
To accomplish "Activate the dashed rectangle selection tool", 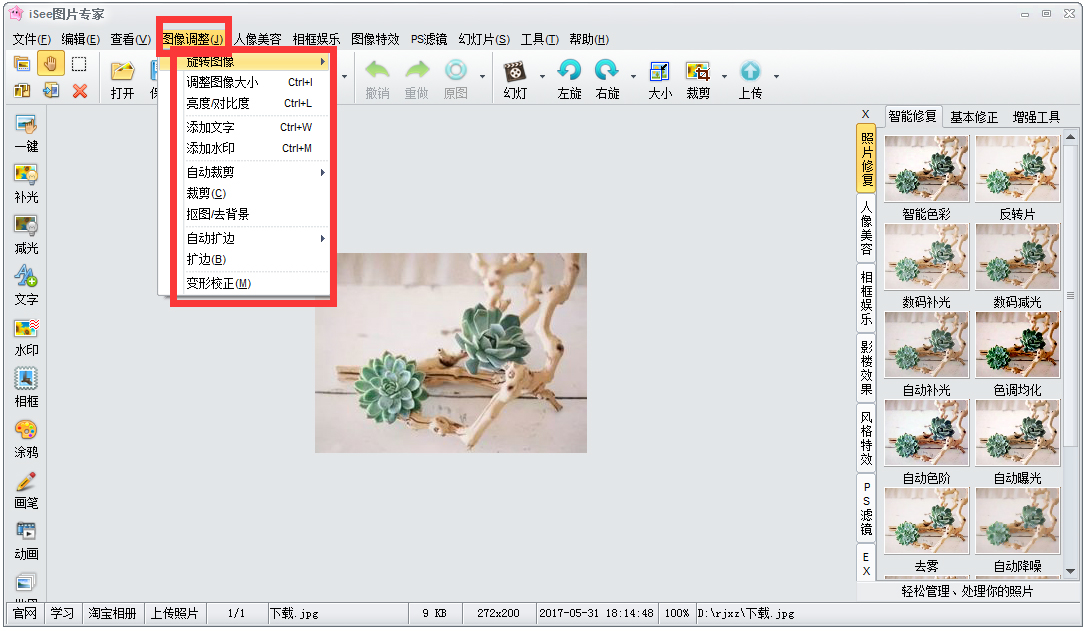I will [79, 64].
